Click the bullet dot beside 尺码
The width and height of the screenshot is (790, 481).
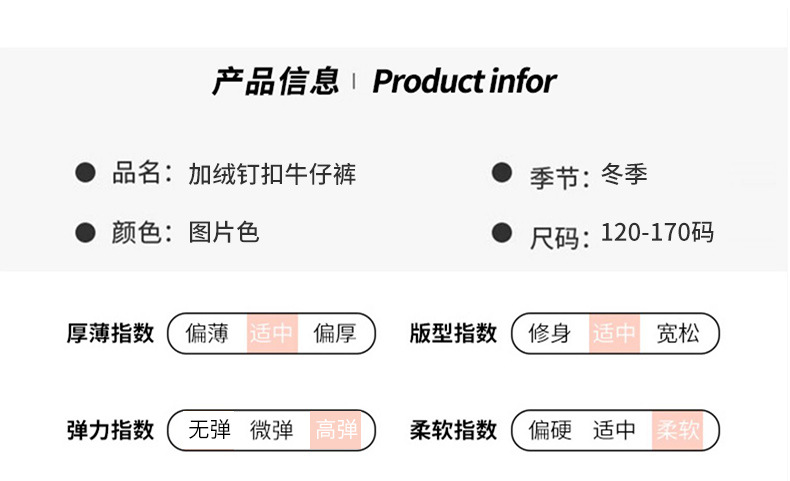point(502,233)
